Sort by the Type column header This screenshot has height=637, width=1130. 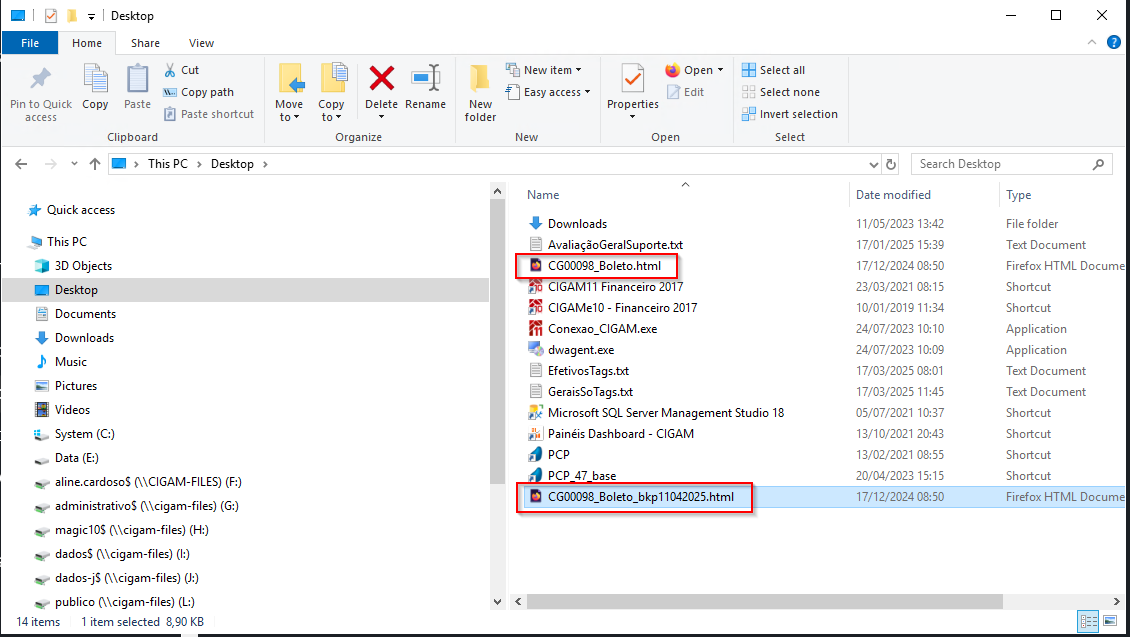pyautogui.click(x=1018, y=195)
